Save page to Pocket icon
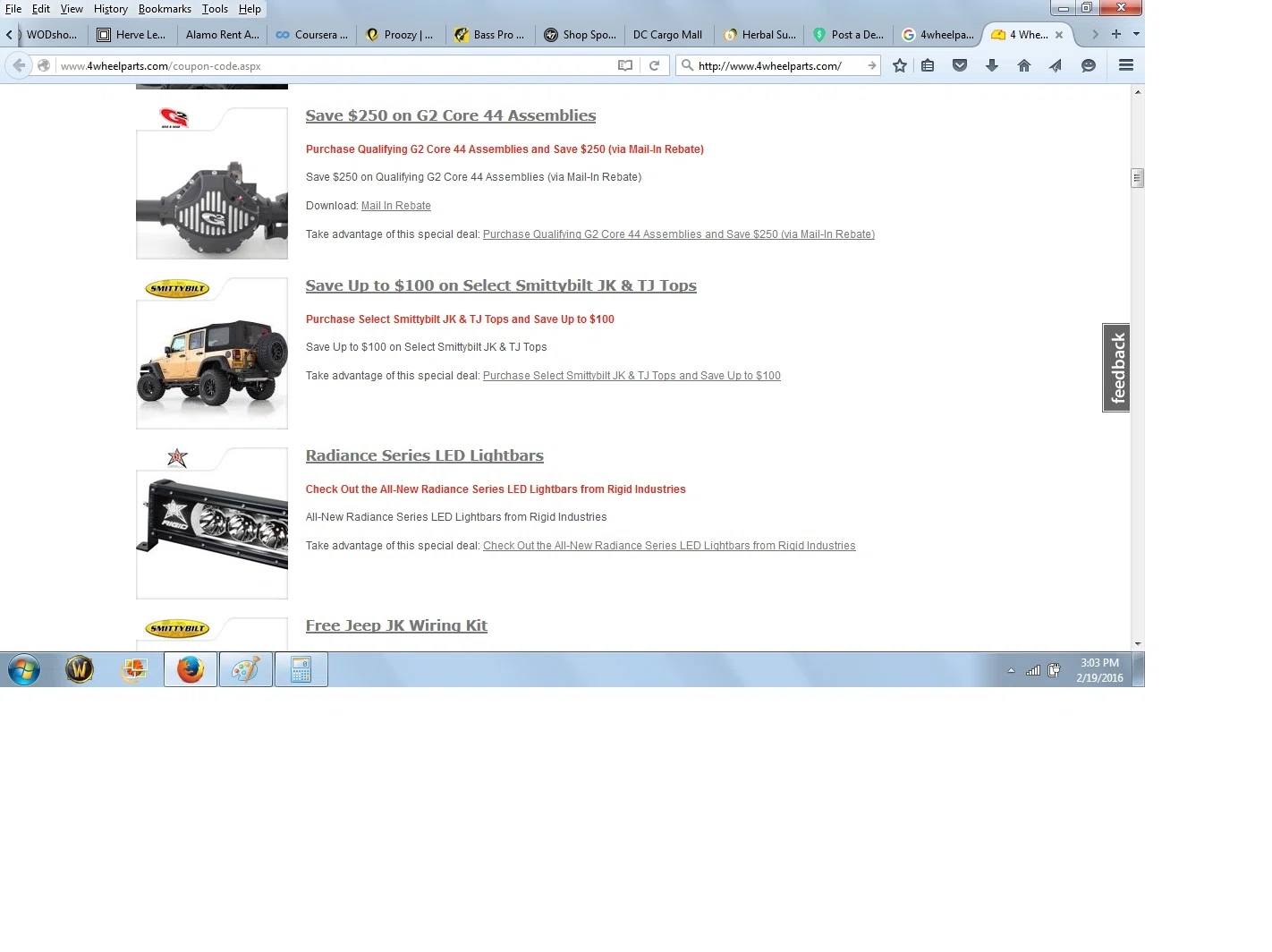 960,65
